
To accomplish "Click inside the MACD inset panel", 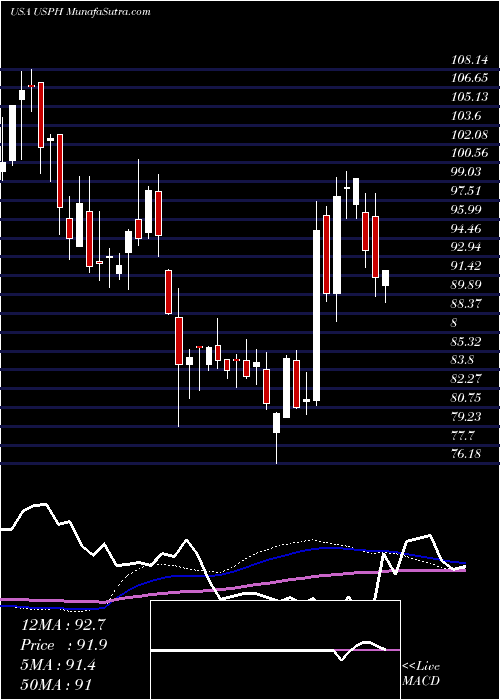I will (x=276, y=650).
